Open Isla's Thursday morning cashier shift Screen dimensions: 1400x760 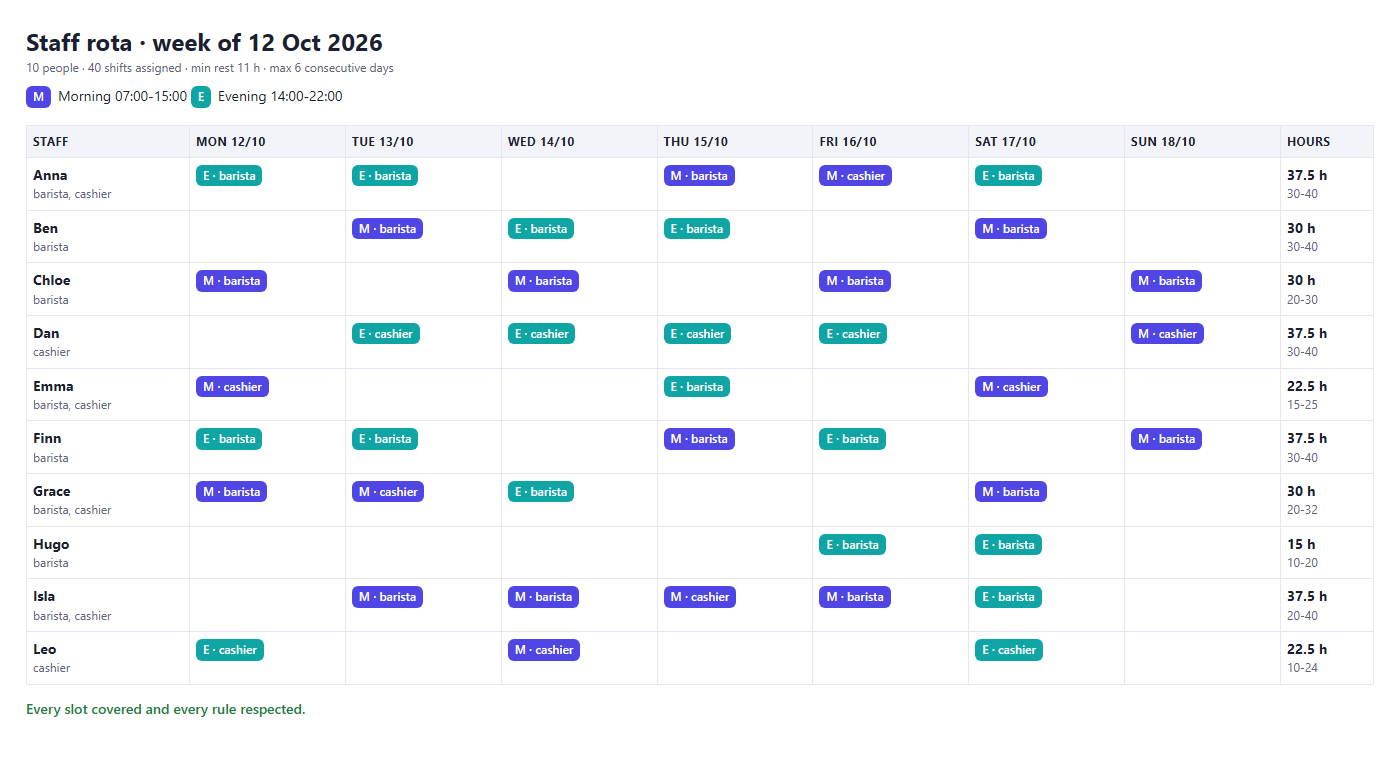pyautogui.click(x=700, y=597)
